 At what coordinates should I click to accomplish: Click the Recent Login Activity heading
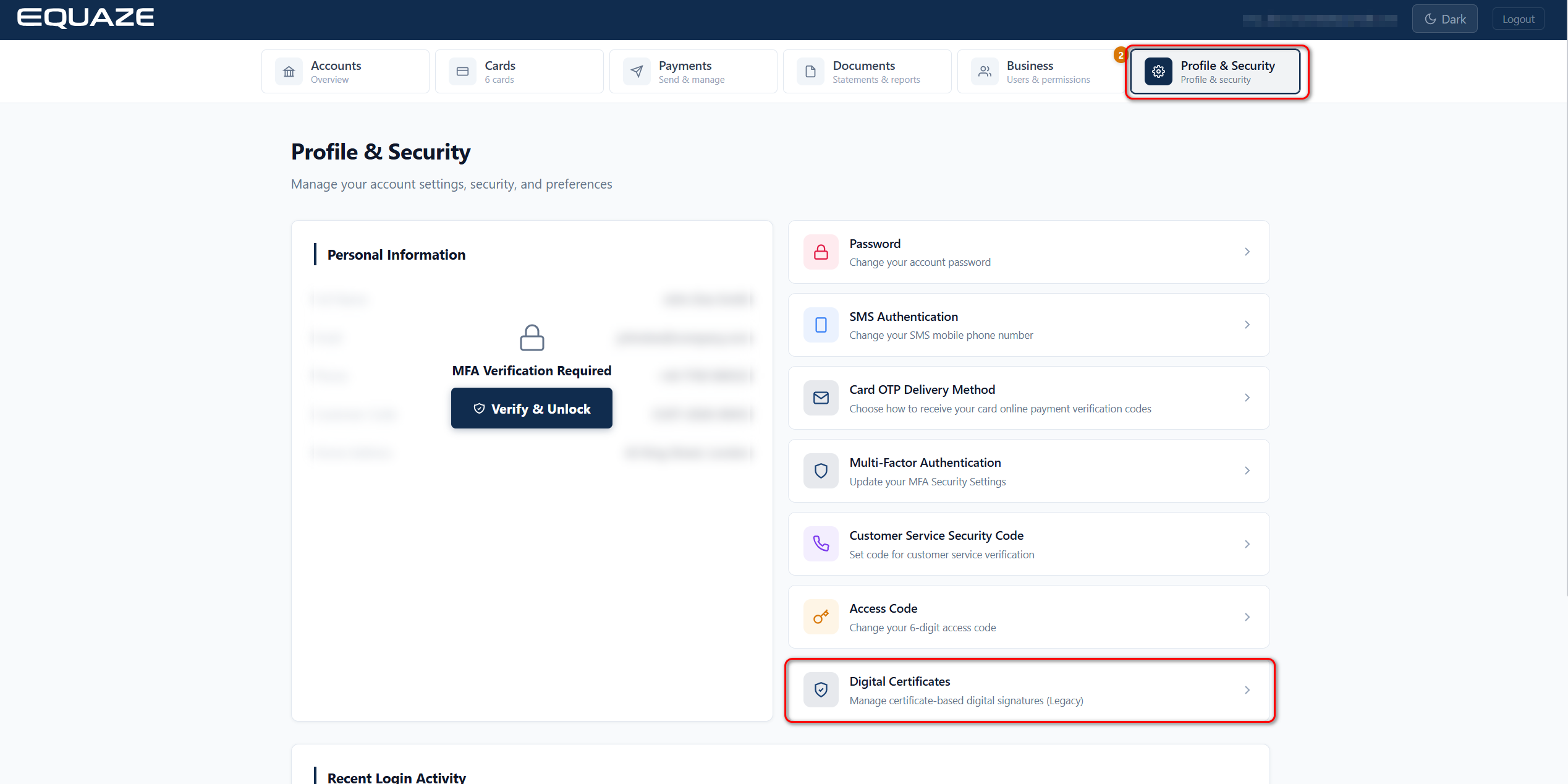[x=396, y=777]
